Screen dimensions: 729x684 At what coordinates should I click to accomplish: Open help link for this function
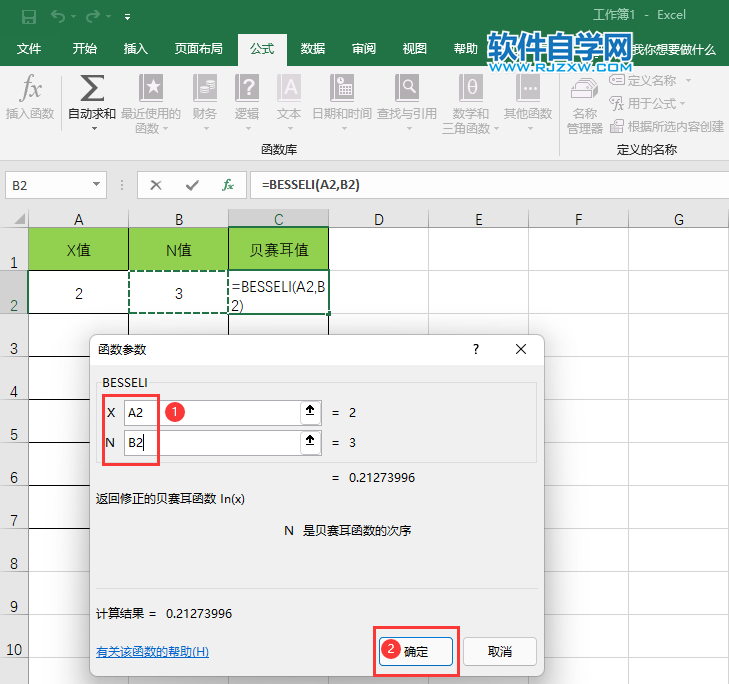click(x=152, y=651)
